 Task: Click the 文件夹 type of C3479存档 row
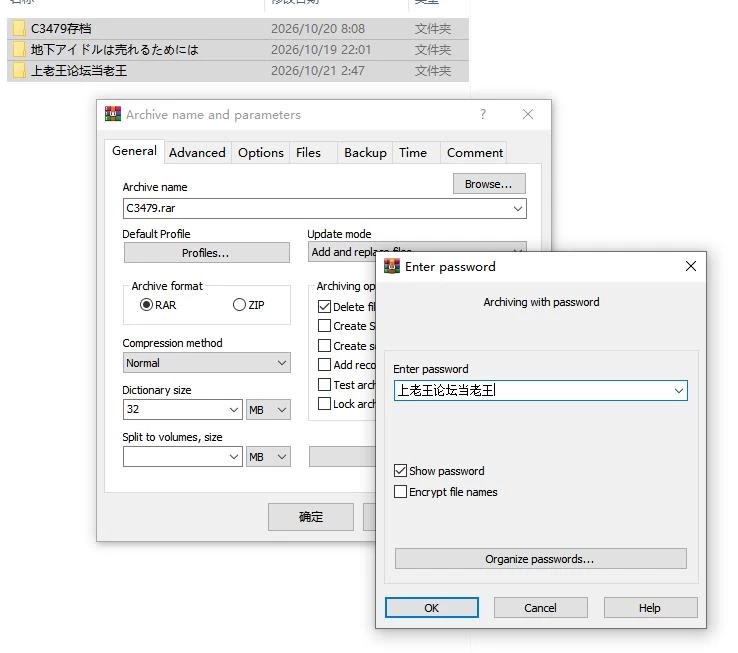click(x=433, y=29)
